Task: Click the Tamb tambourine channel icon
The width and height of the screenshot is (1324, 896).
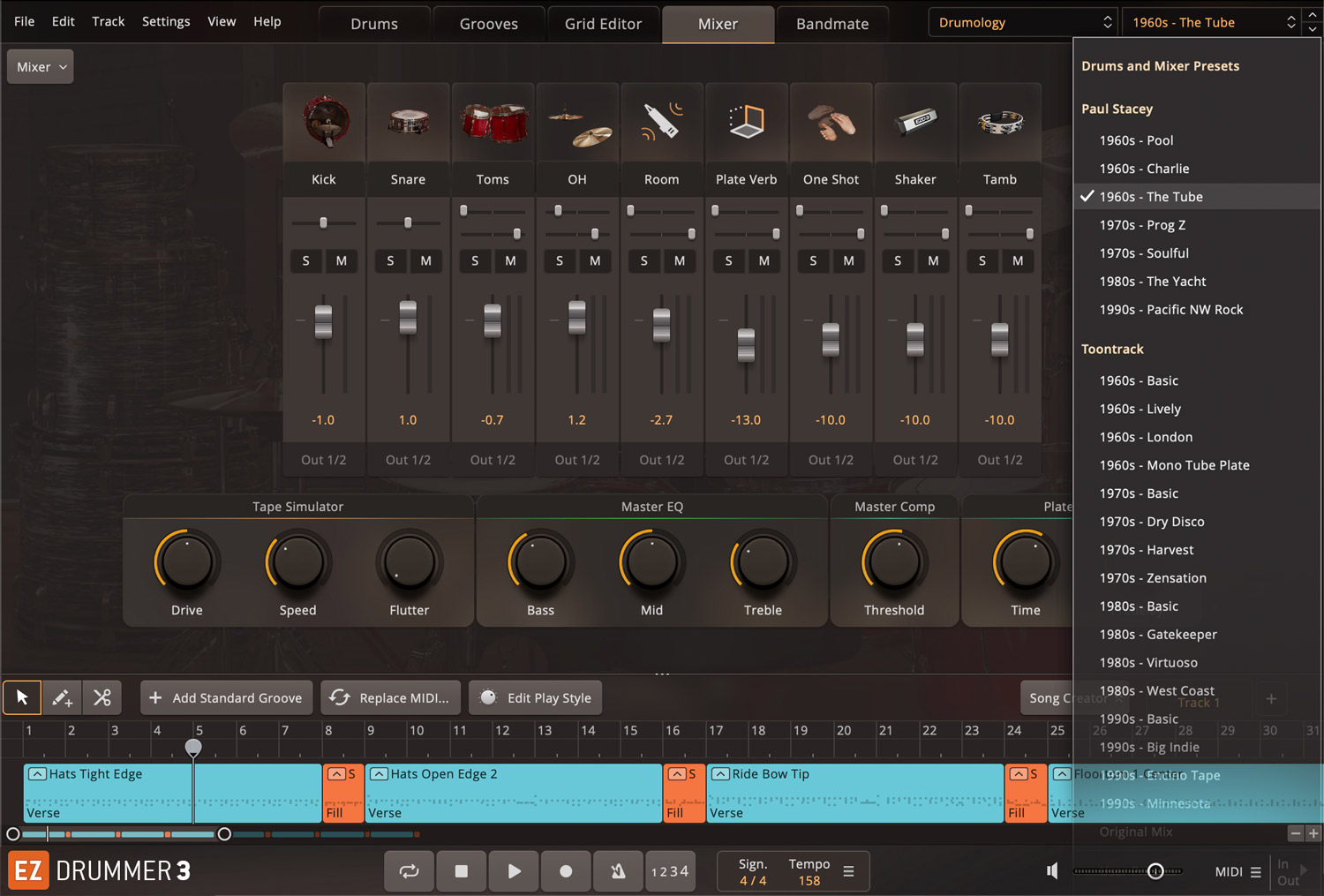Action: point(1000,122)
